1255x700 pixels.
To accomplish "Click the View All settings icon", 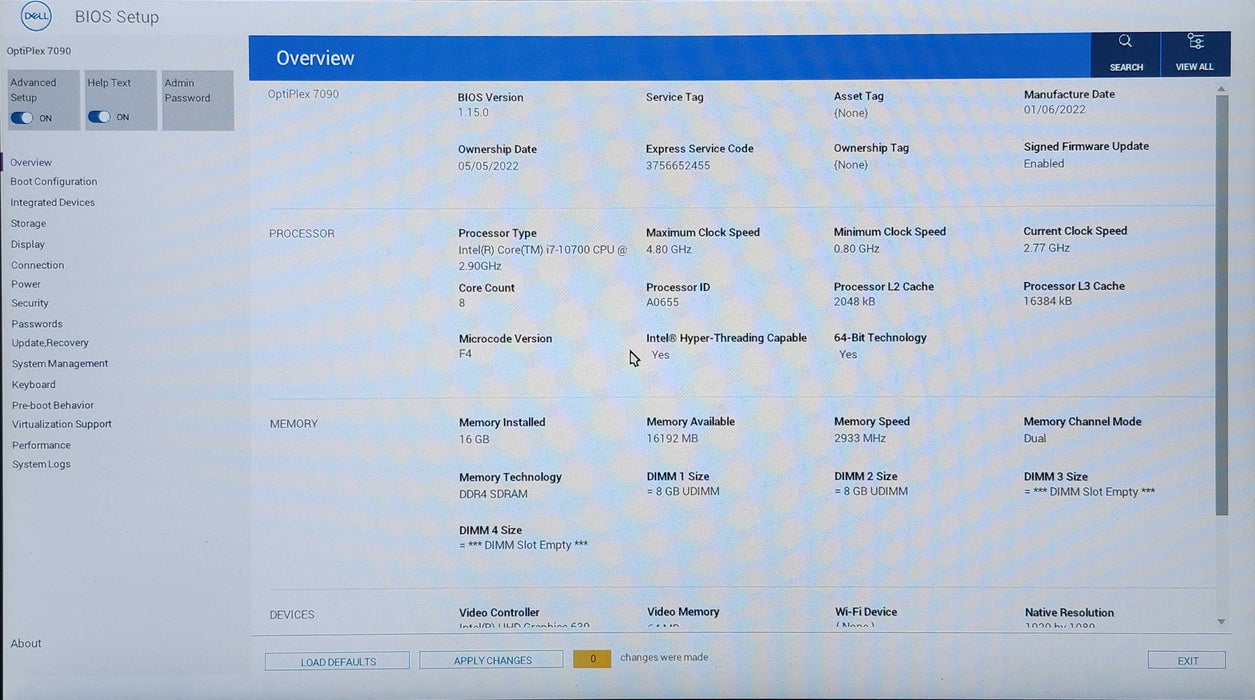I will pyautogui.click(x=1195, y=54).
